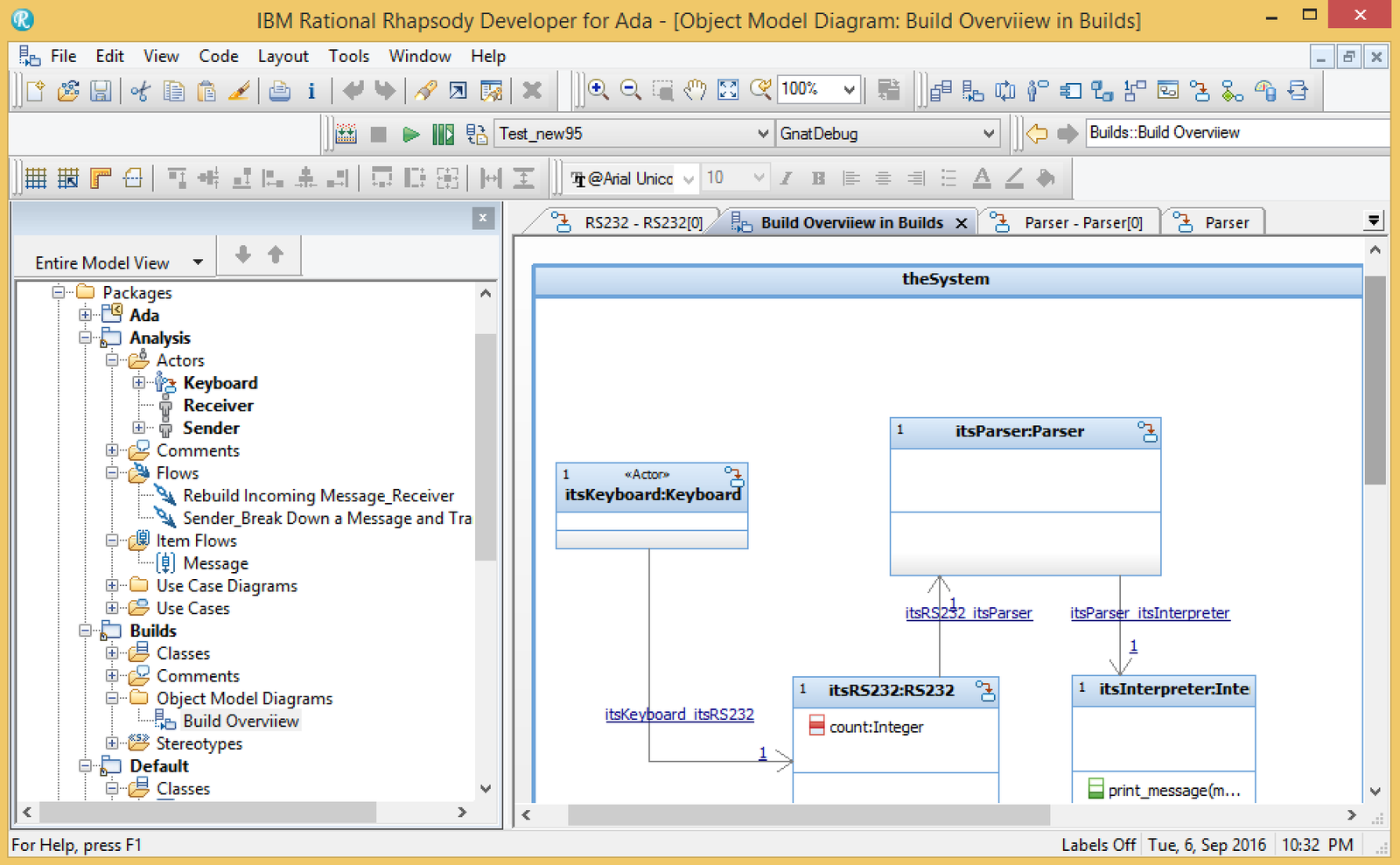Toggle bulleted list formatting
The image size is (1400, 865).
pyautogui.click(x=948, y=178)
